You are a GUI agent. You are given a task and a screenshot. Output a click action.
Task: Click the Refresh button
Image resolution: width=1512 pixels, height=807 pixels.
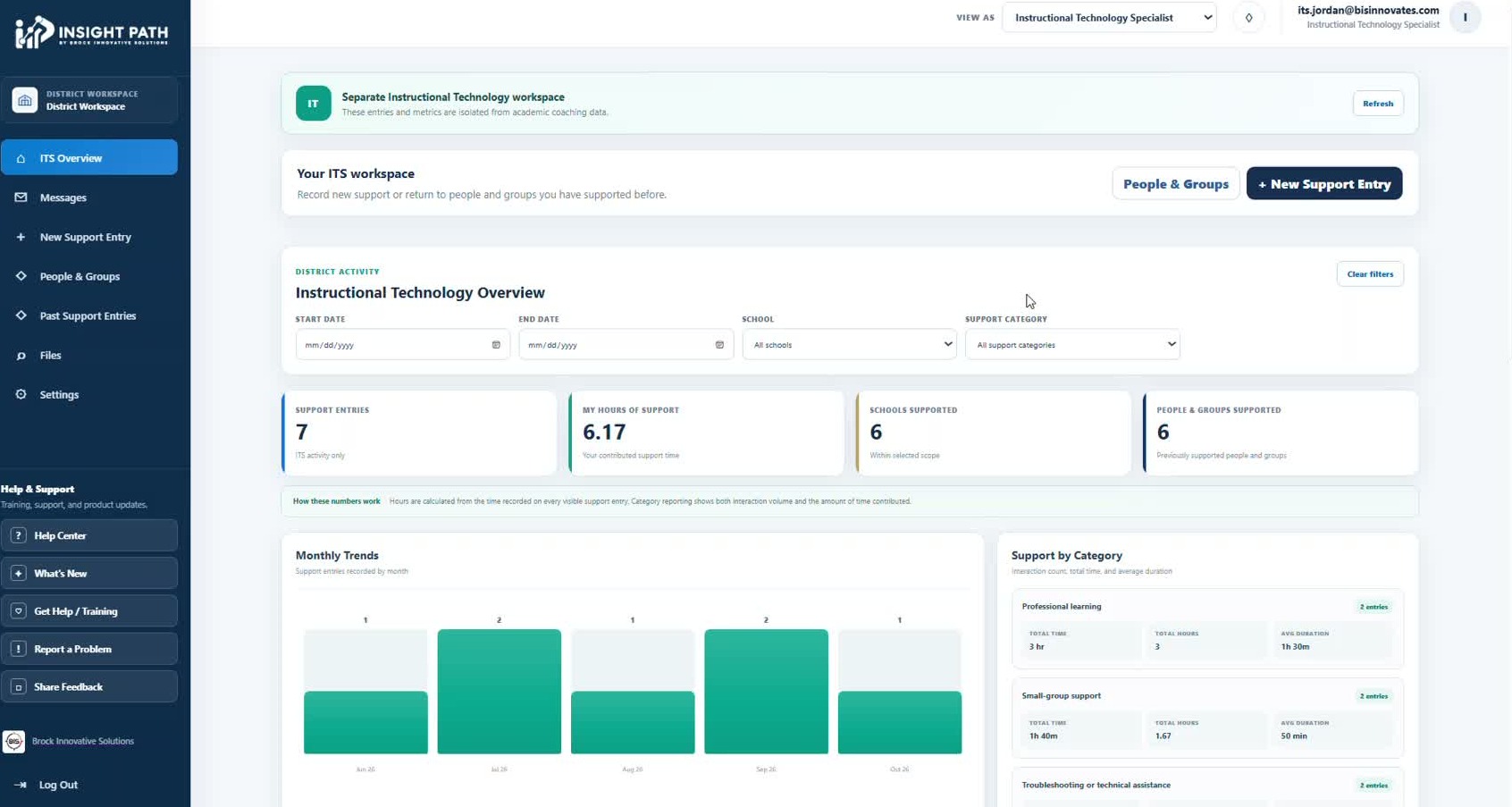(x=1378, y=104)
